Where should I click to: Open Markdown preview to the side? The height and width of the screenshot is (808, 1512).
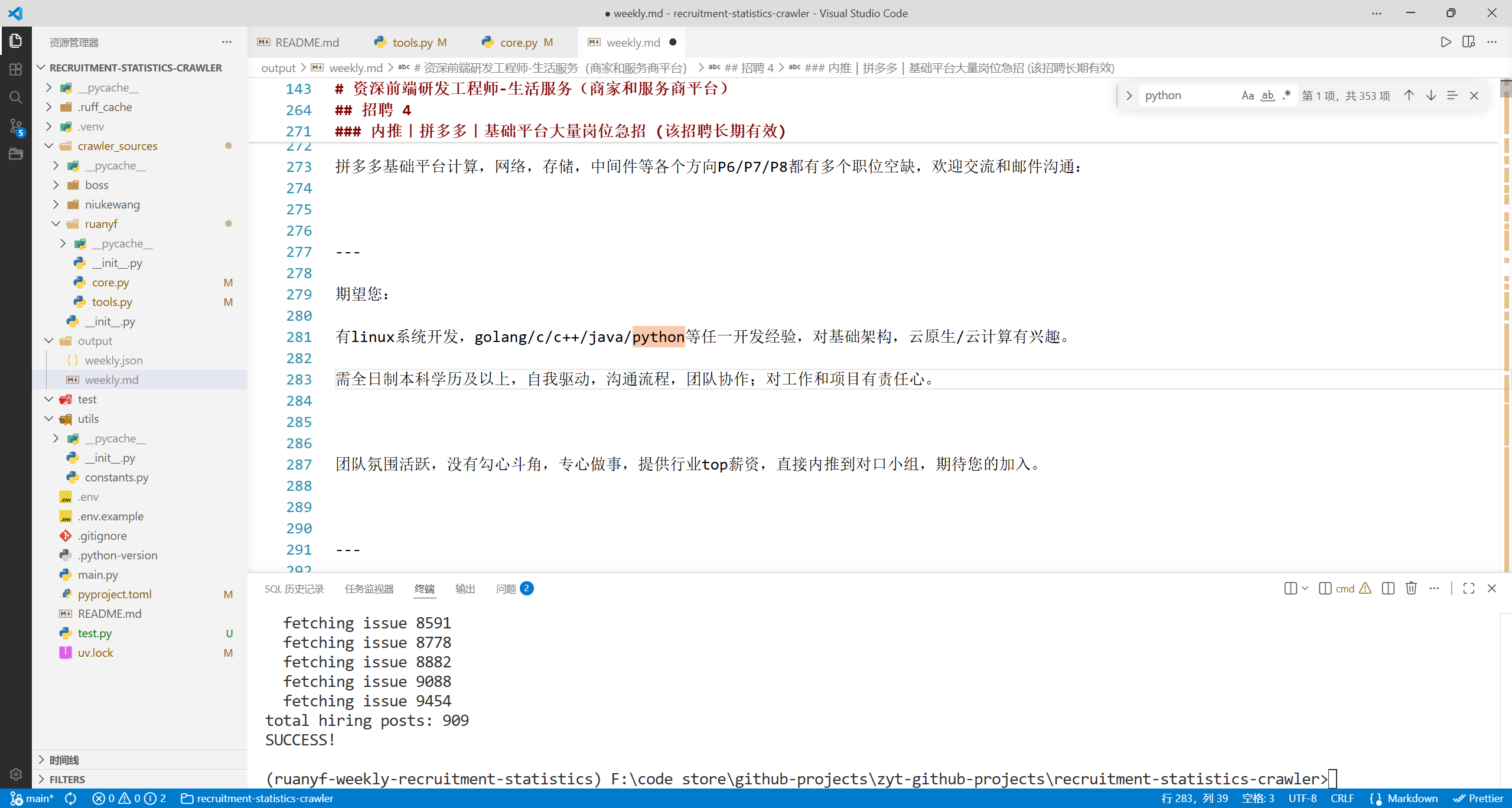[1469, 42]
